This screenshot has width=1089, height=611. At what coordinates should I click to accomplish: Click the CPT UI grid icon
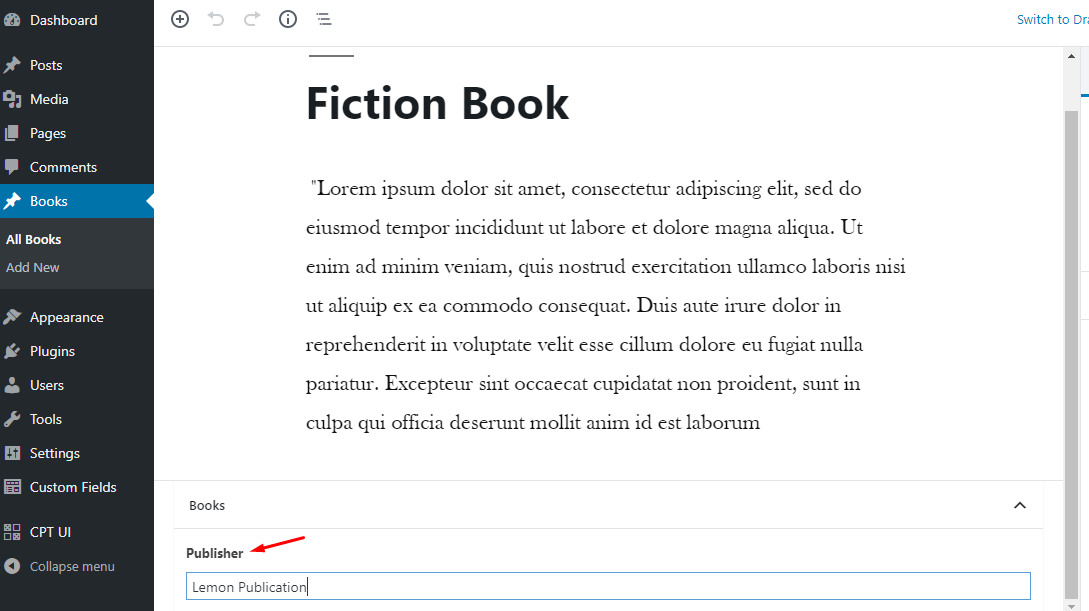point(12,532)
